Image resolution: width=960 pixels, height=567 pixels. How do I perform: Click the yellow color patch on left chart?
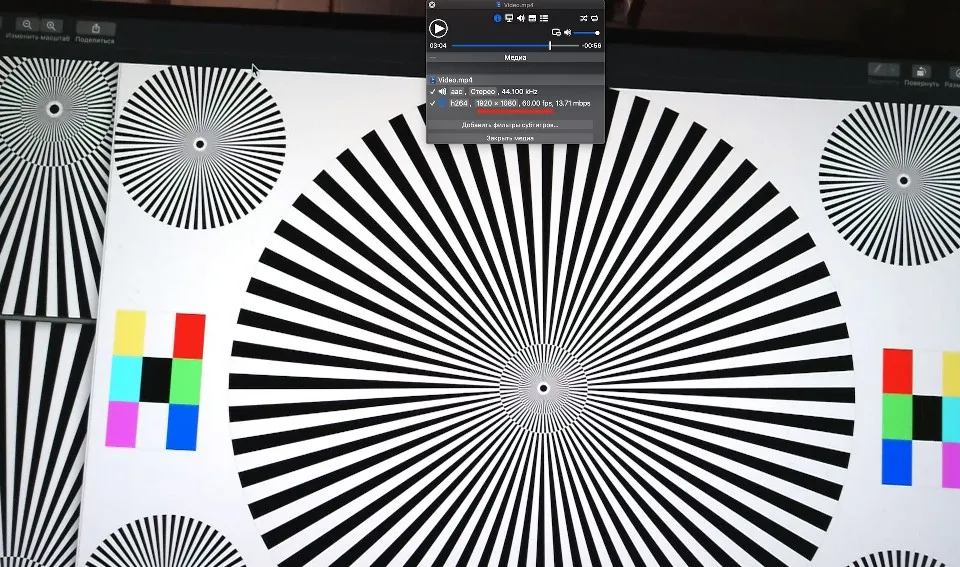130,333
